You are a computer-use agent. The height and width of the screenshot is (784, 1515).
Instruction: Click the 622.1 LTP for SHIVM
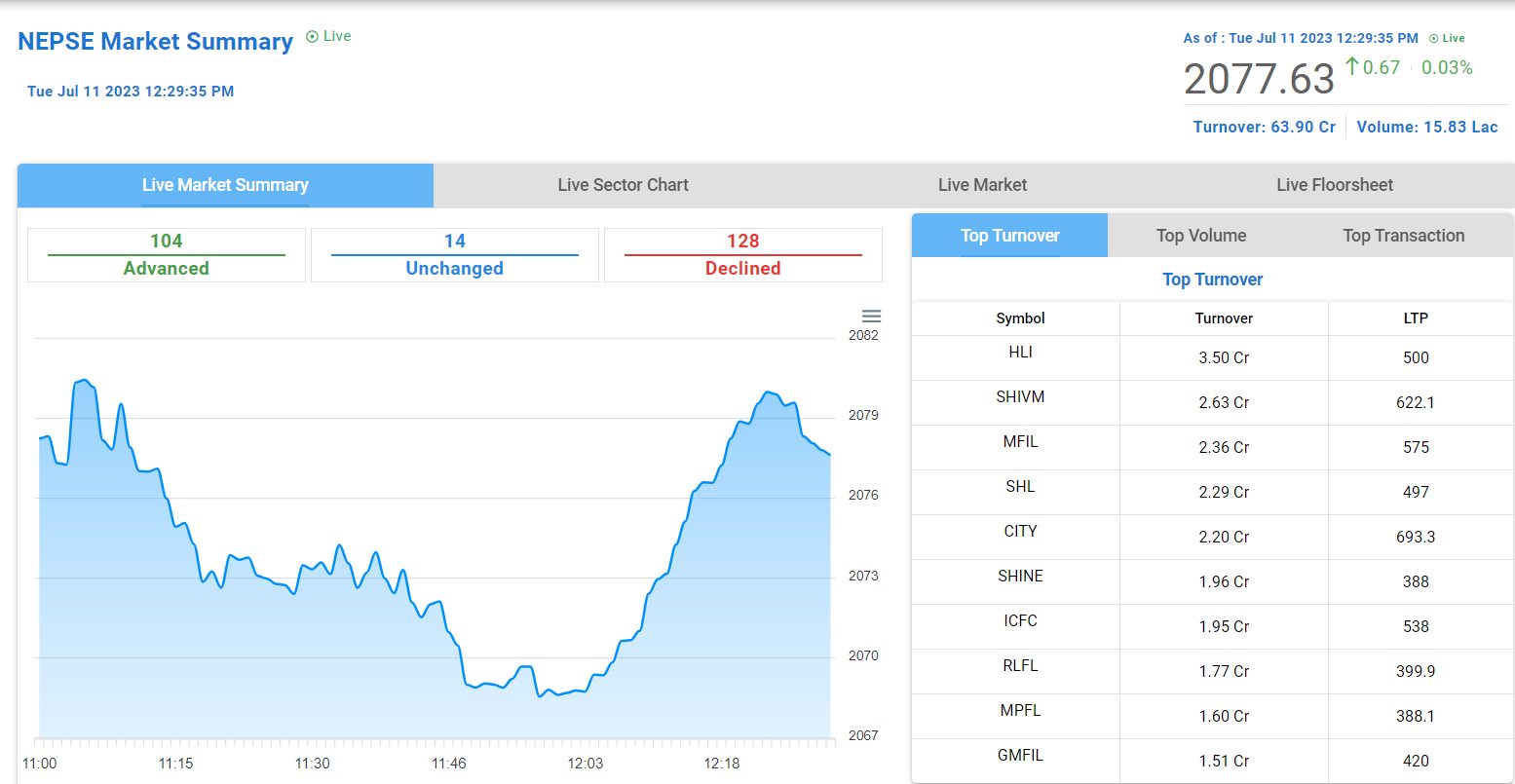pos(1416,402)
